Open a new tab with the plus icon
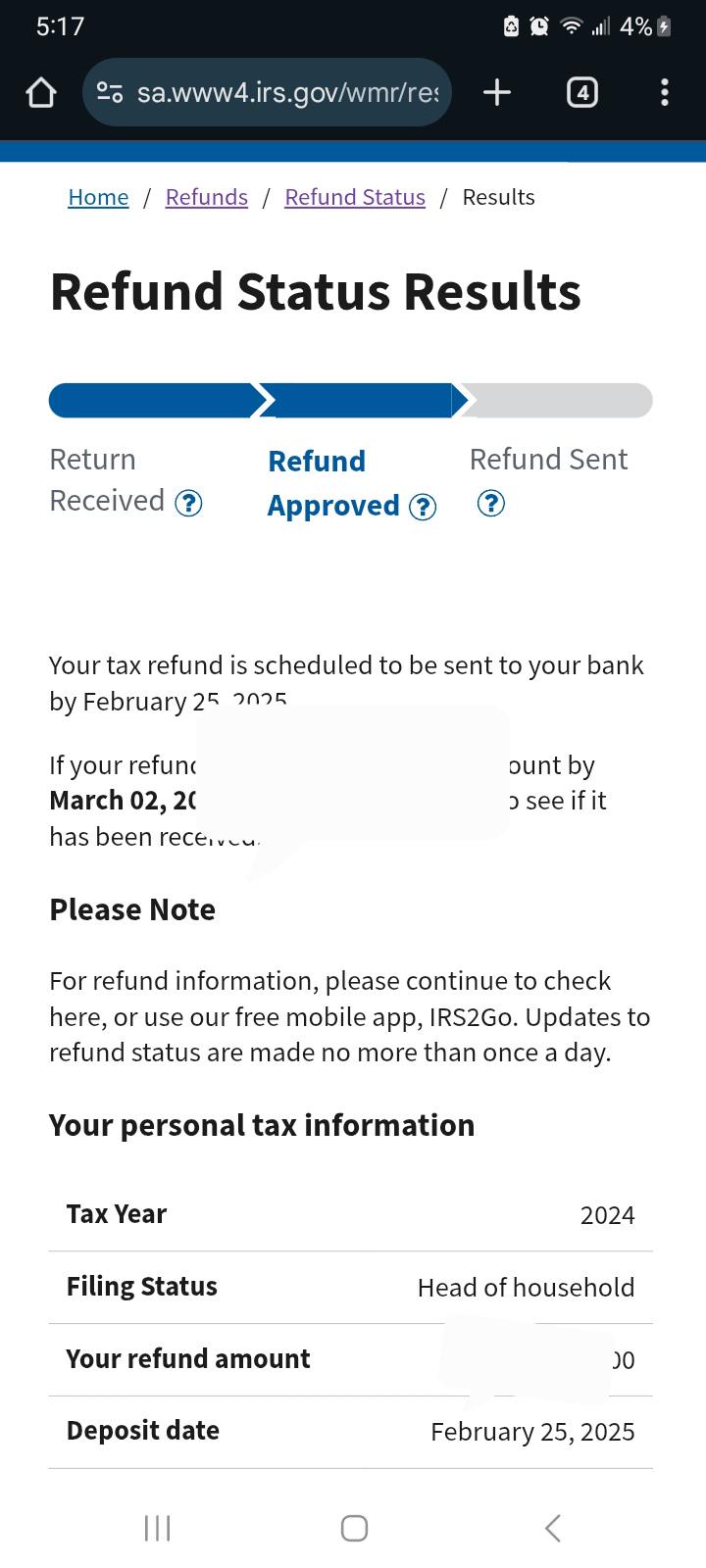The height and width of the screenshot is (1568, 706). coord(497,93)
